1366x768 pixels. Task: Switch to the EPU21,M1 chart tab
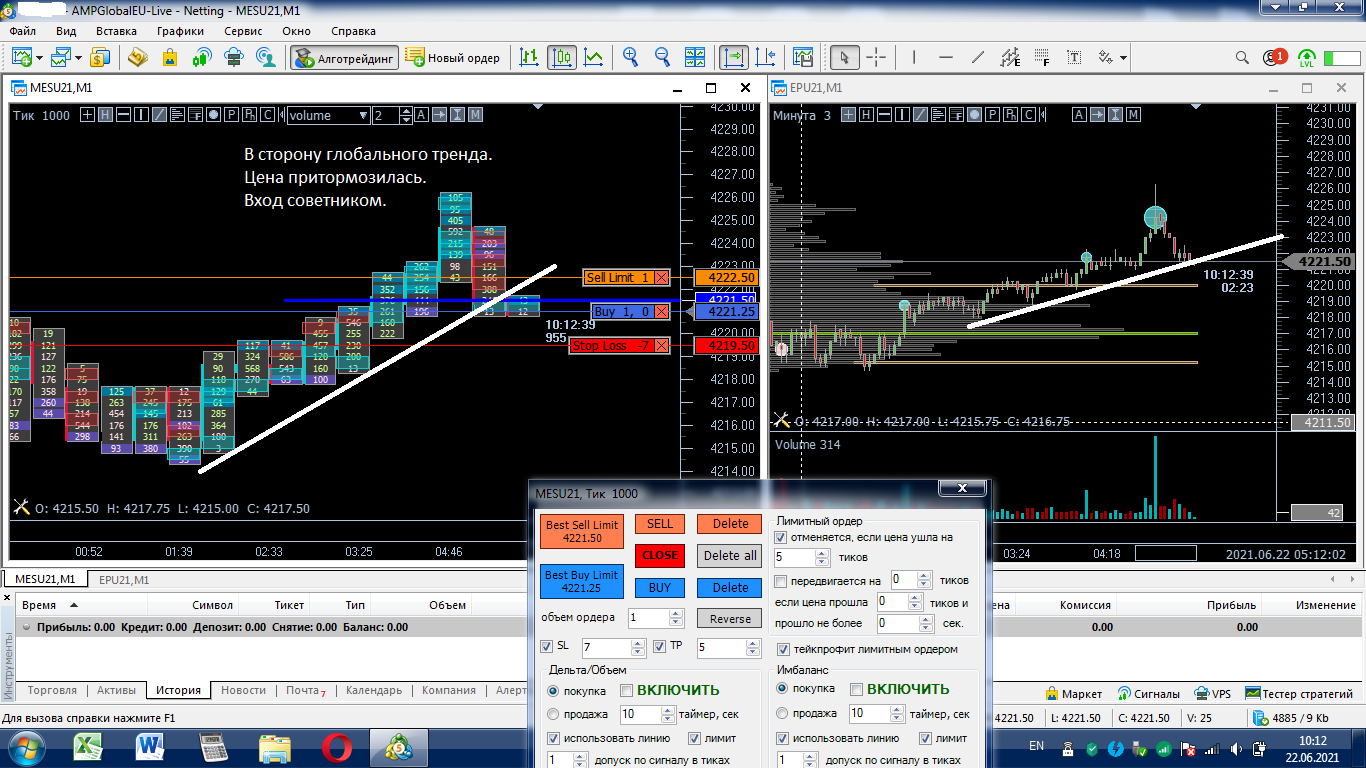point(124,580)
